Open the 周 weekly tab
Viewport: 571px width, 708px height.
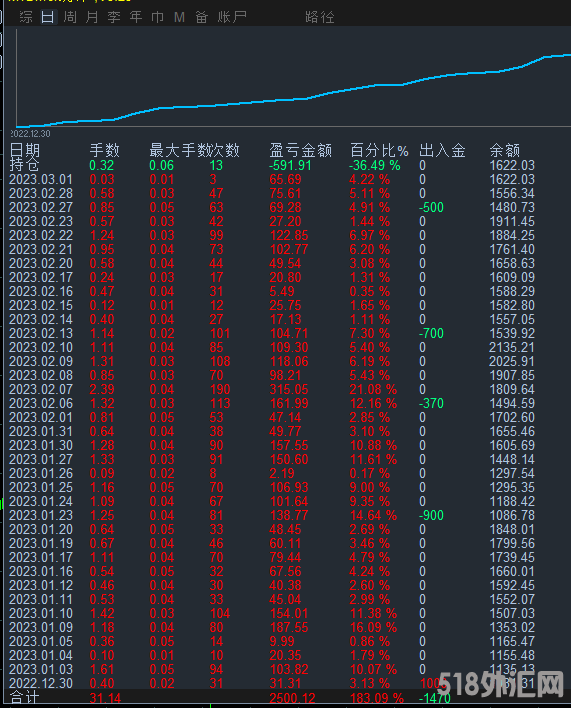tap(70, 17)
